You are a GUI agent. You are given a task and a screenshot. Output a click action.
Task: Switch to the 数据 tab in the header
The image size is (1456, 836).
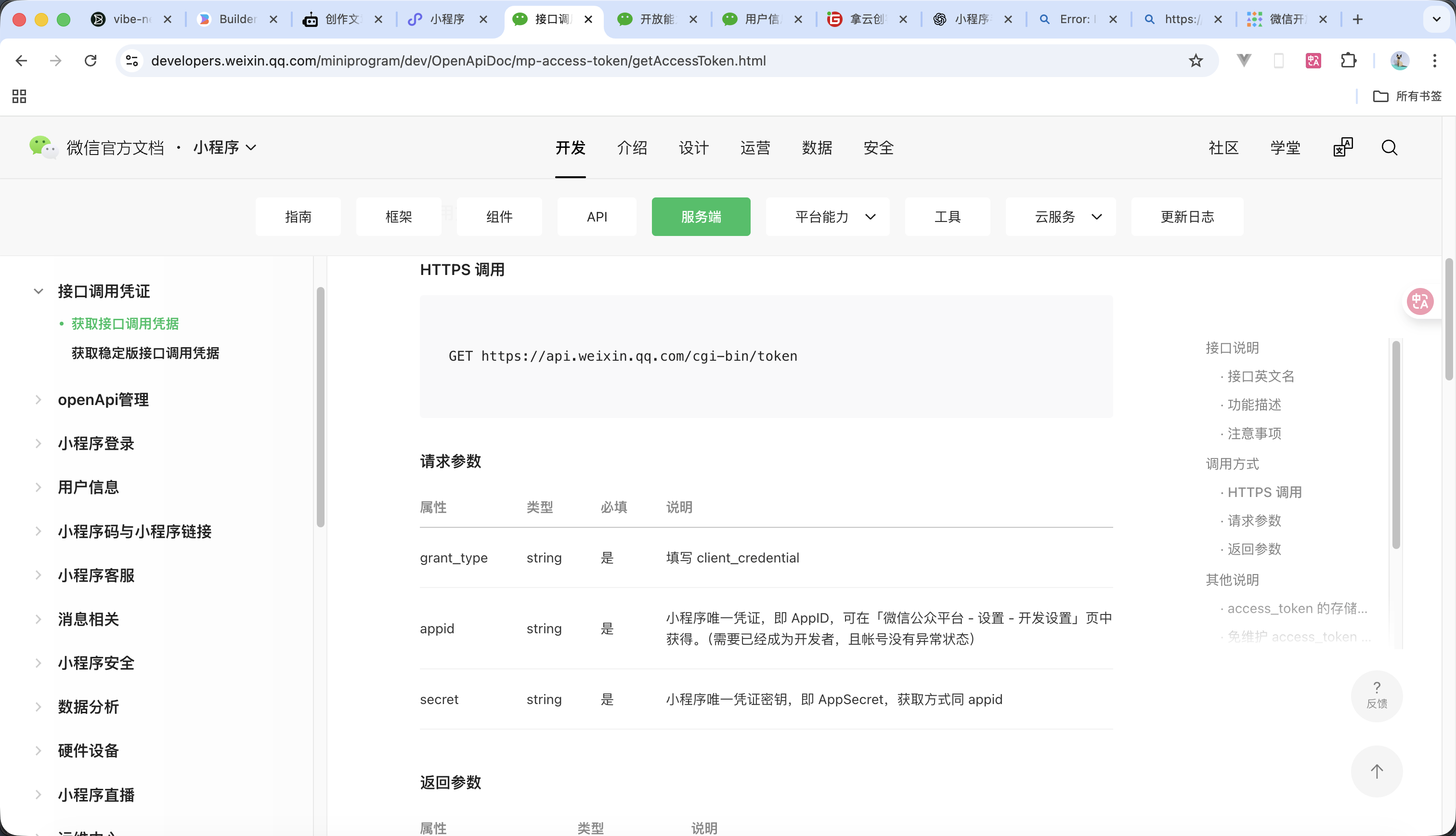tap(817, 147)
